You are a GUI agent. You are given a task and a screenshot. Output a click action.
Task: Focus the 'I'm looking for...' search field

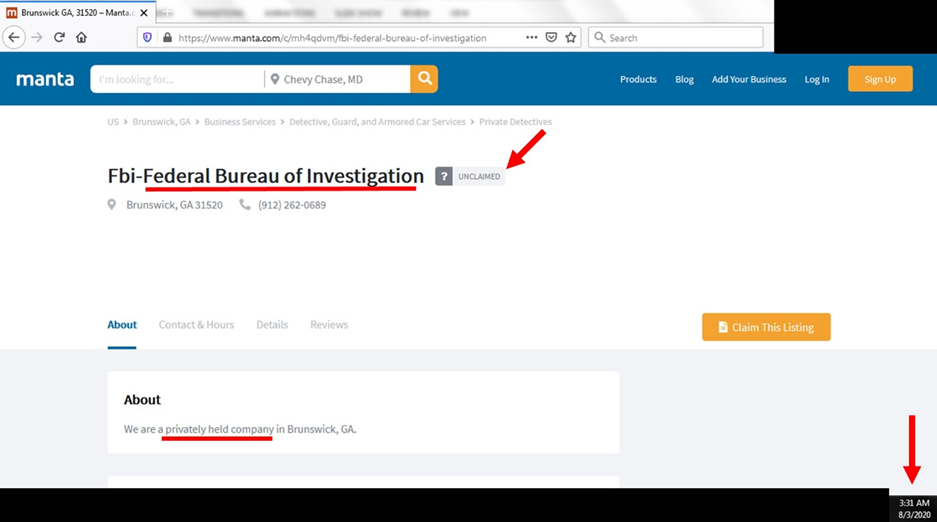pos(177,79)
